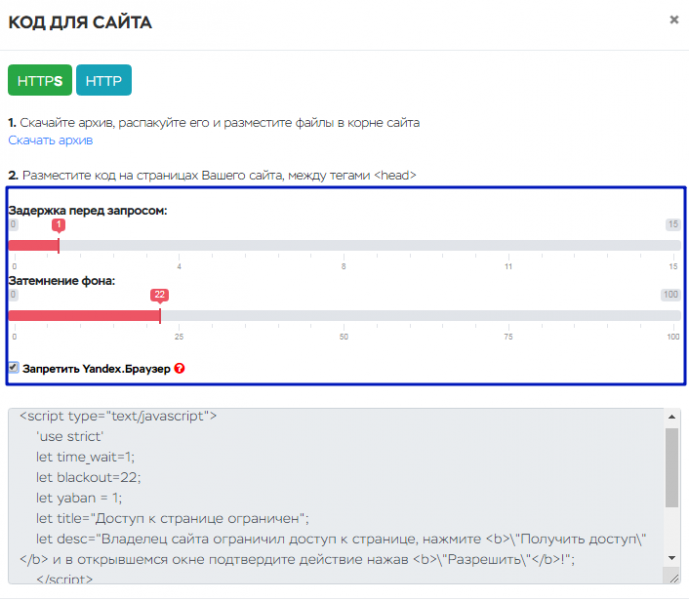Click the code textarea scrollbar thumb
This screenshot has width=689, height=600.
tap(672, 468)
